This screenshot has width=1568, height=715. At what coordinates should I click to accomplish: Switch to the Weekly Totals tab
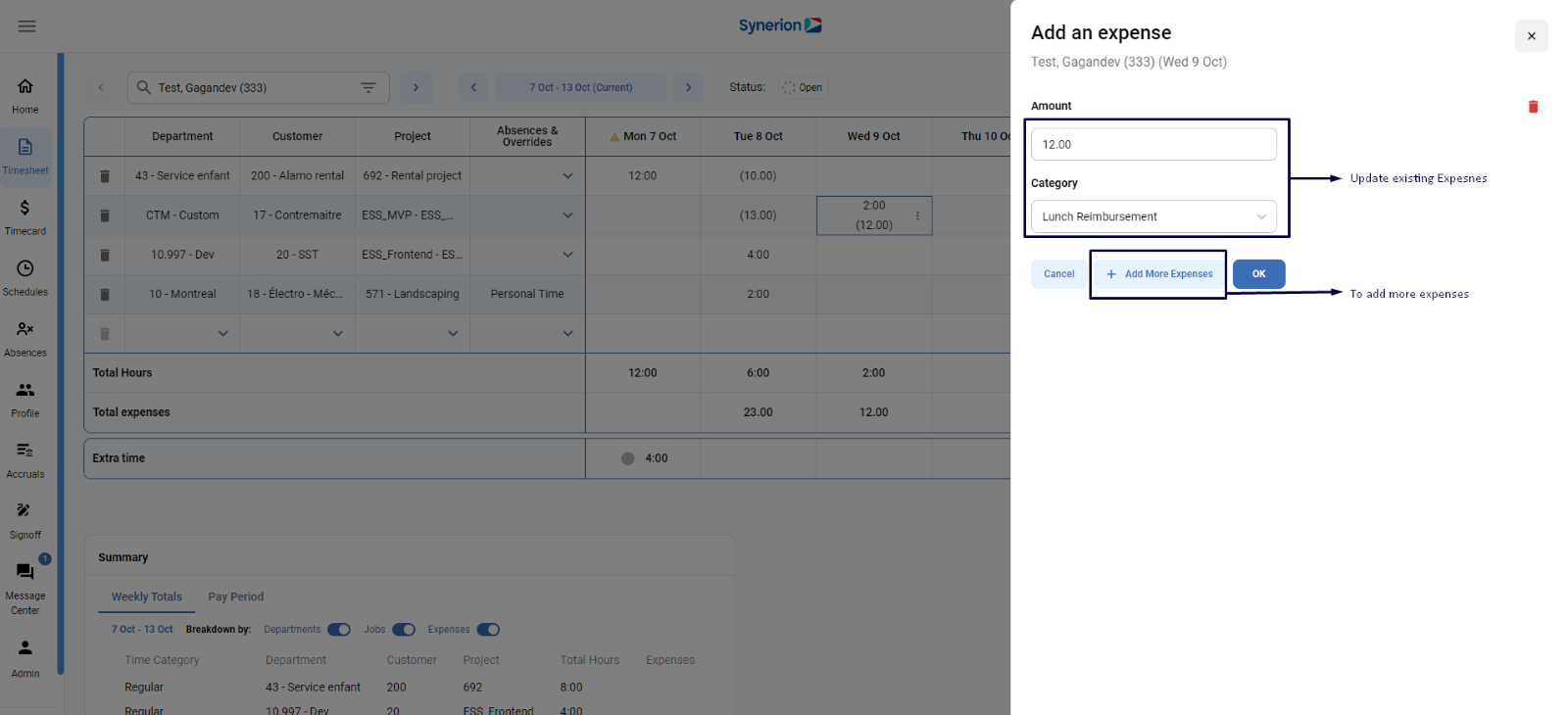coord(146,596)
